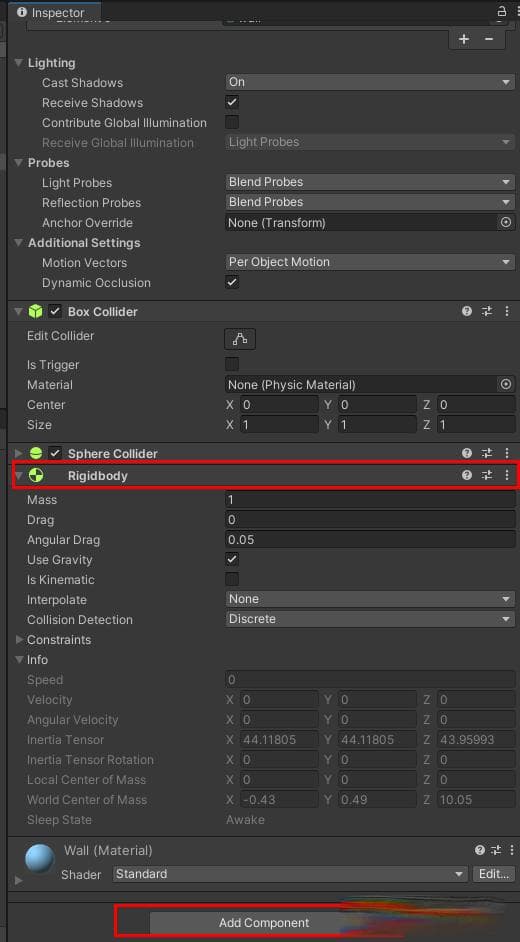This screenshot has height=942, width=520.
Task: Enable Contribute Global Illumination checkbox
Action: [232, 122]
